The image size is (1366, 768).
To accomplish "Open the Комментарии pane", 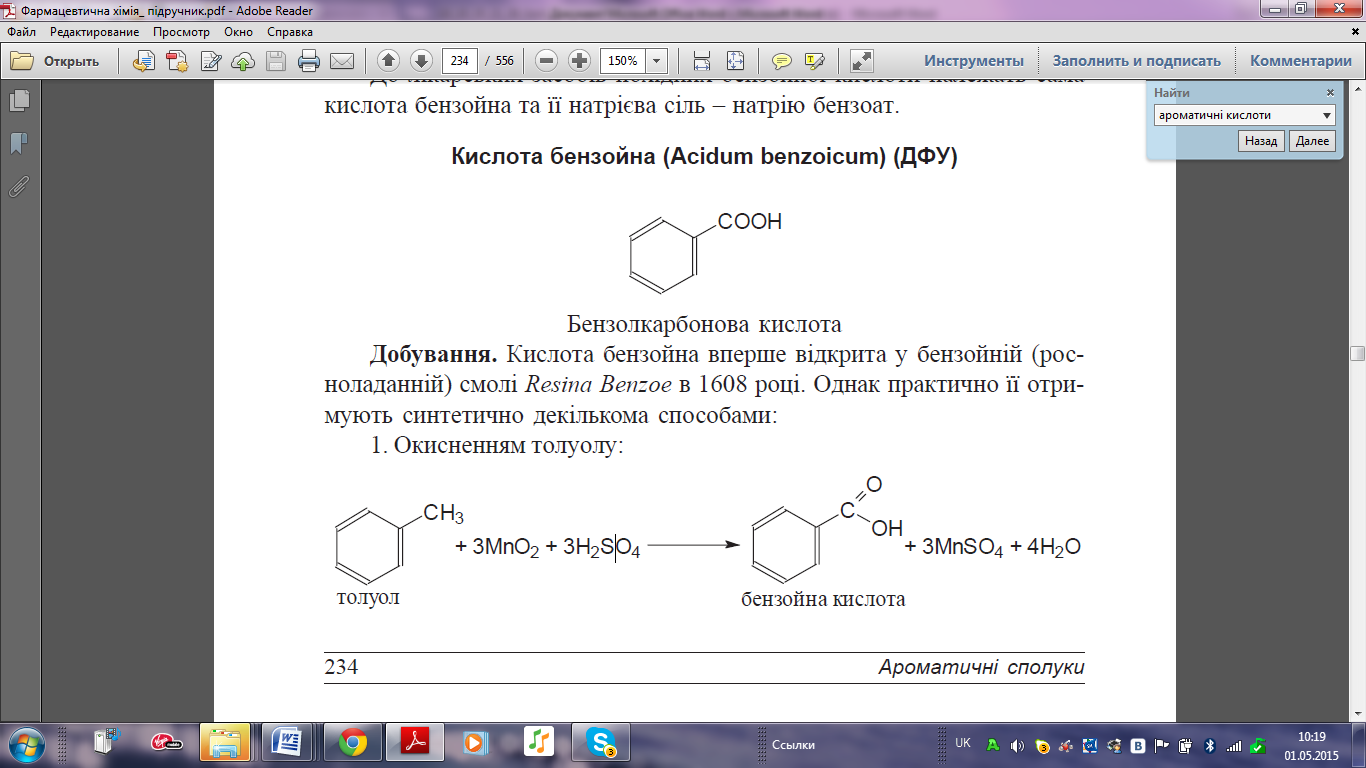I will coord(1300,61).
